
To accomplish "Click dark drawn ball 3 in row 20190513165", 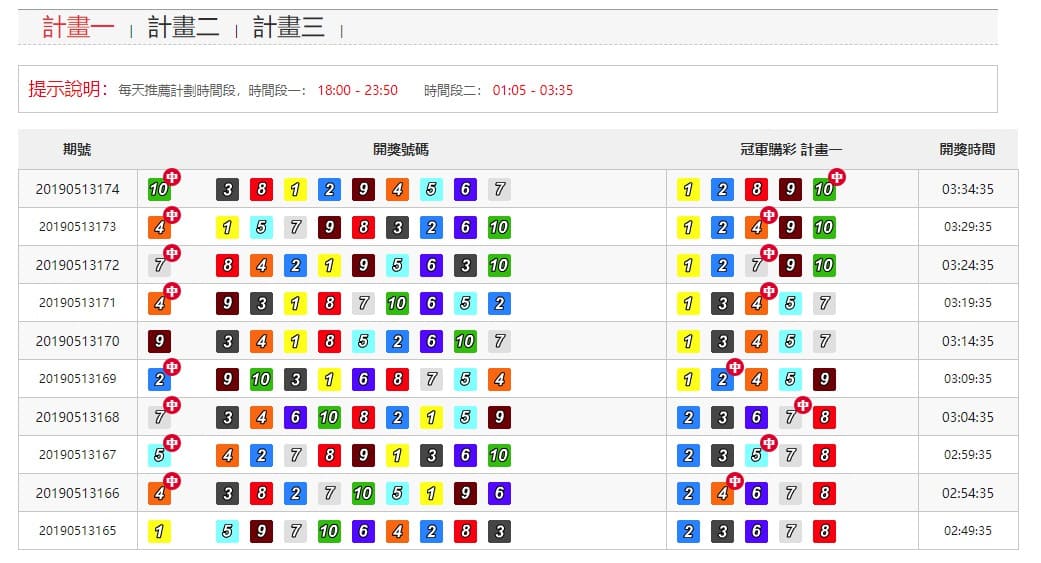I will tap(499, 531).
